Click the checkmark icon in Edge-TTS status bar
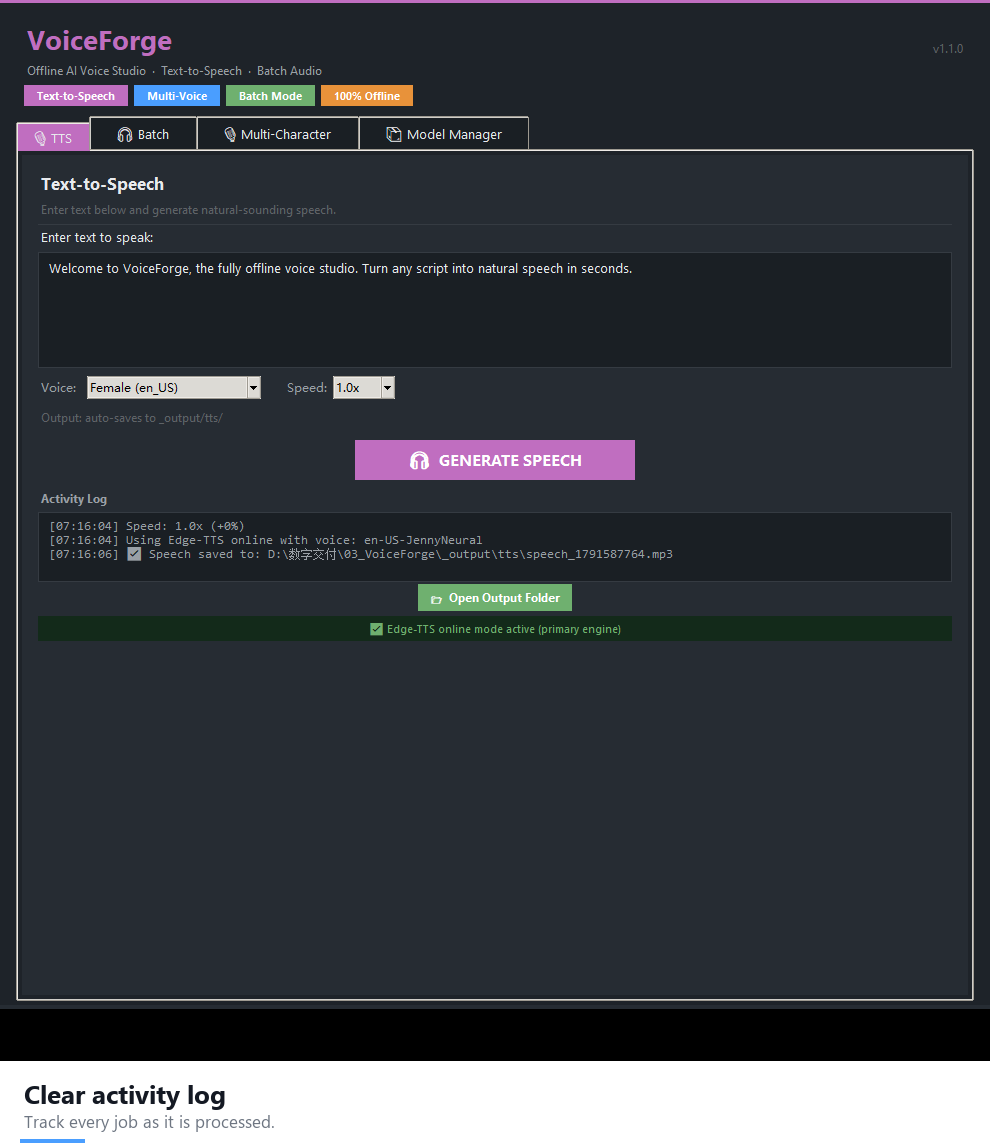The image size is (990, 1145). tap(377, 629)
